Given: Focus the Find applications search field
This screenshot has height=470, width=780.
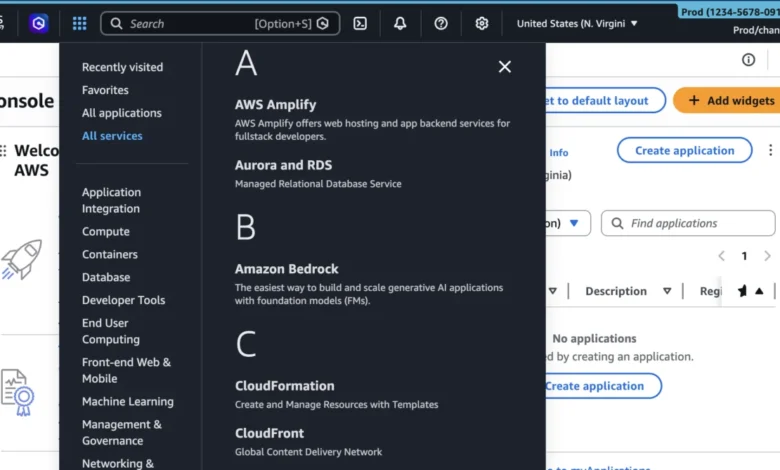Looking at the screenshot, I should pos(697,223).
